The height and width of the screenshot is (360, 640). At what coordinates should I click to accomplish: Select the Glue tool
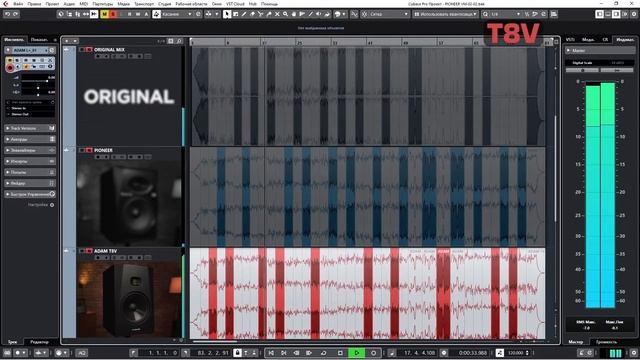coord(269,14)
